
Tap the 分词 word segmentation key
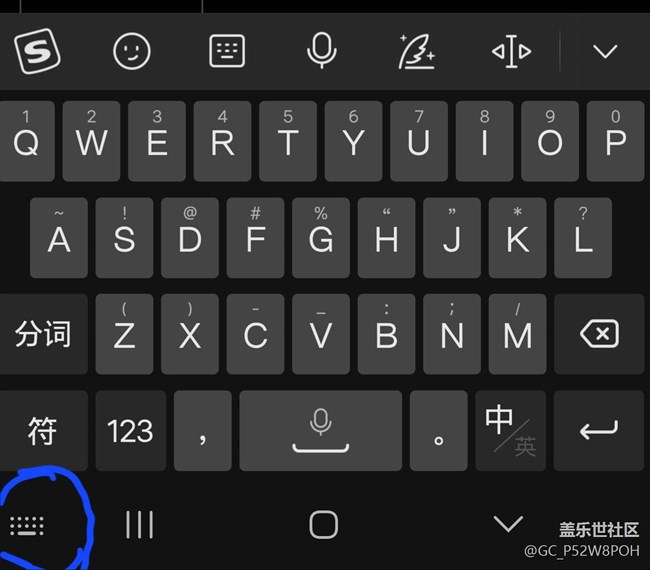pyautogui.click(x=43, y=334)
